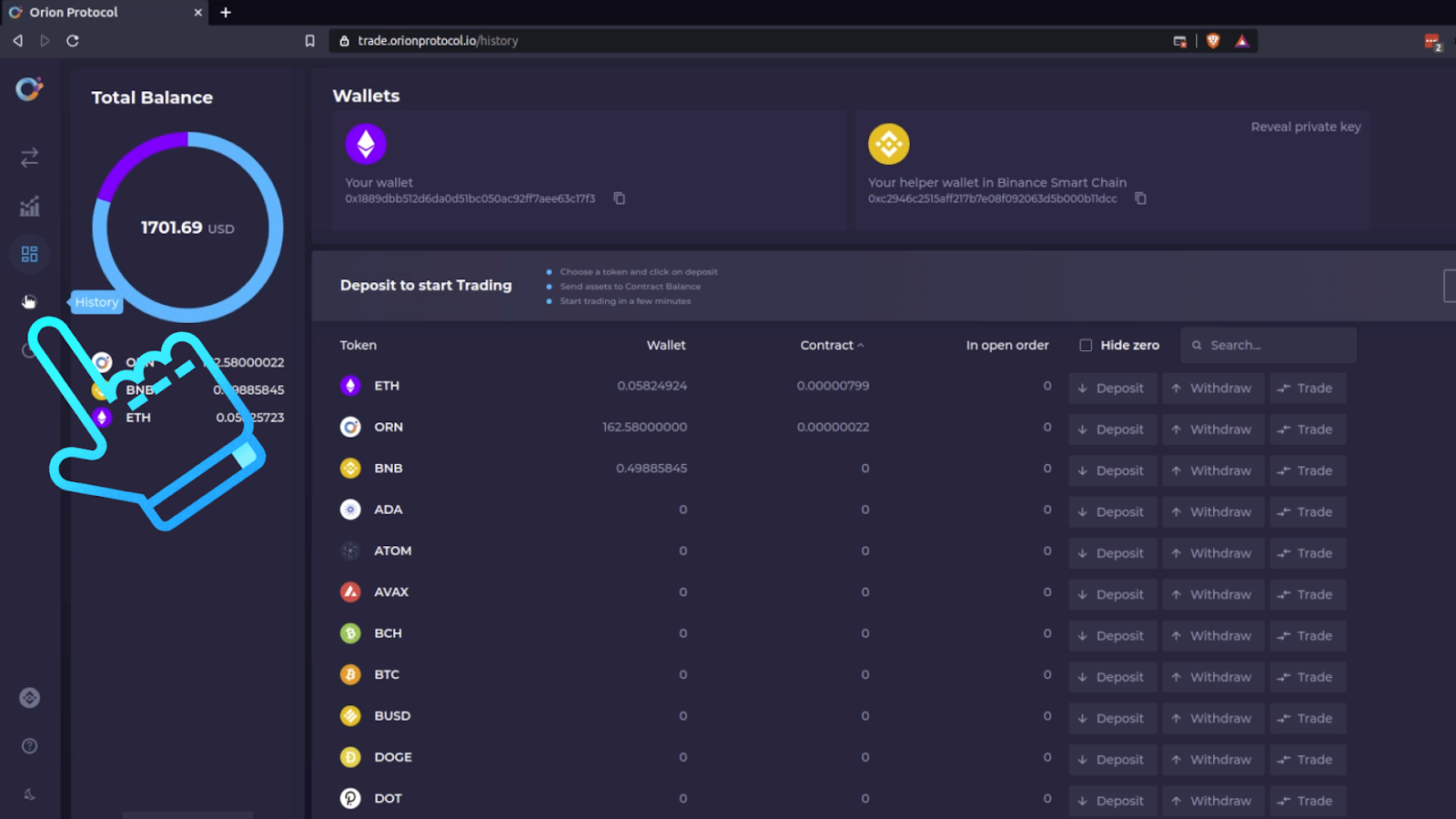
Task: Click the AVAX token icon
Action: click(x=350, y=592)
